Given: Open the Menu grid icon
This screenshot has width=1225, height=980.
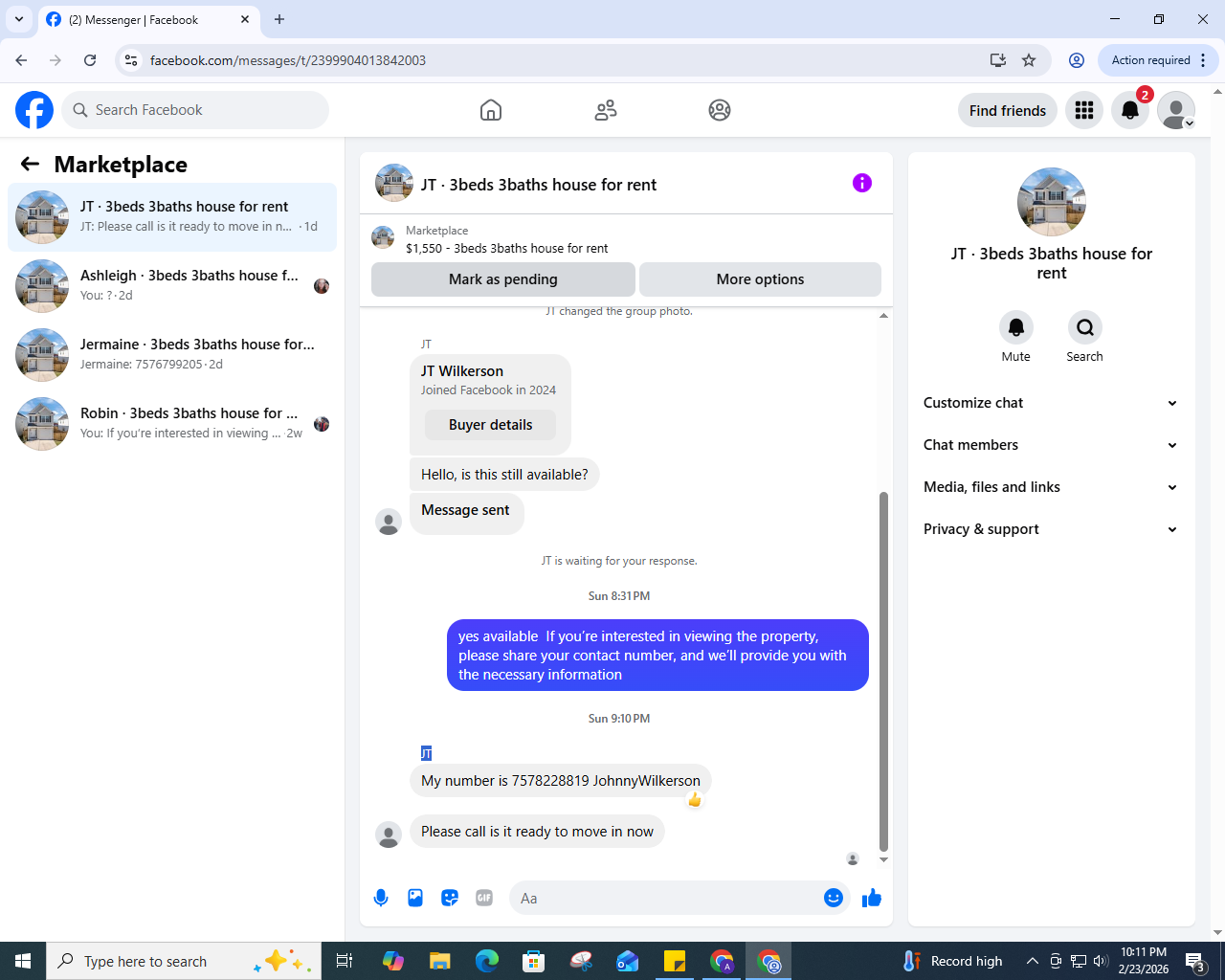Looking at the screenshot, I should 1084,110.
